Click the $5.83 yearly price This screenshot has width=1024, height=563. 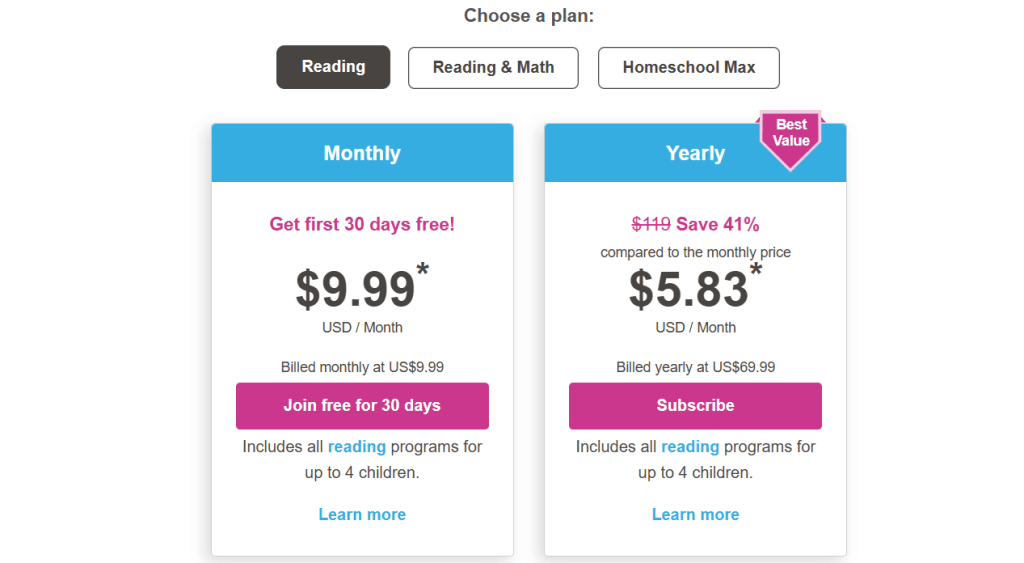pos(688,289)
